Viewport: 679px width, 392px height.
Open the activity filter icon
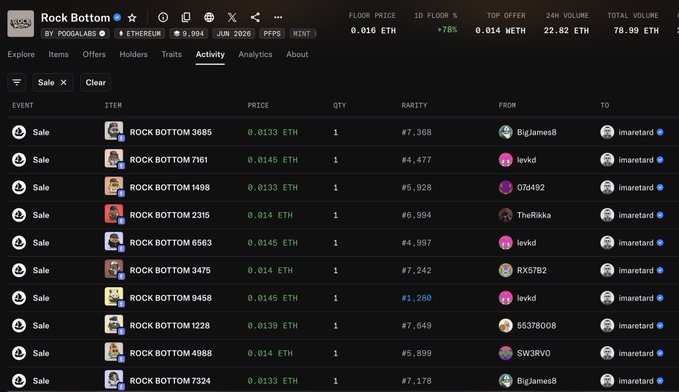pos(16,82)
